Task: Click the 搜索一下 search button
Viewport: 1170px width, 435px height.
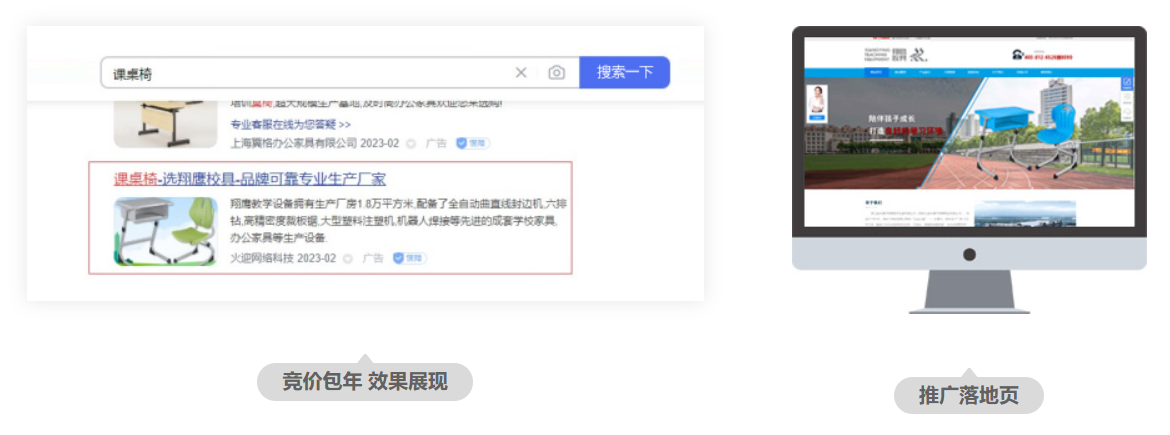Action: coord(624,73)
